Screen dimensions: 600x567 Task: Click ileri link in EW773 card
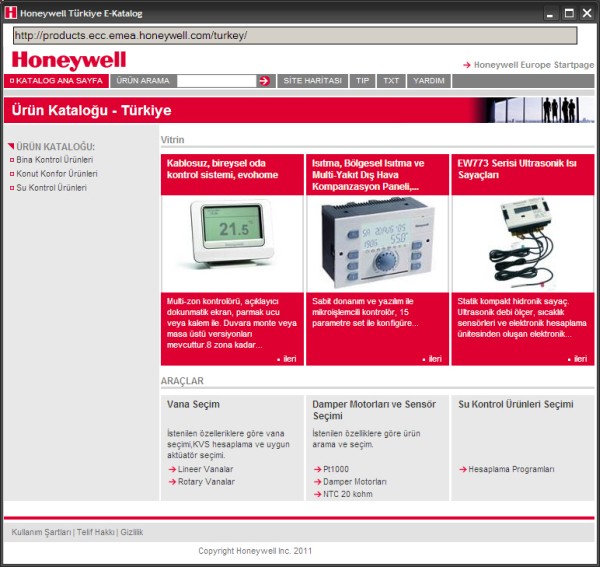tap(580, 359)
